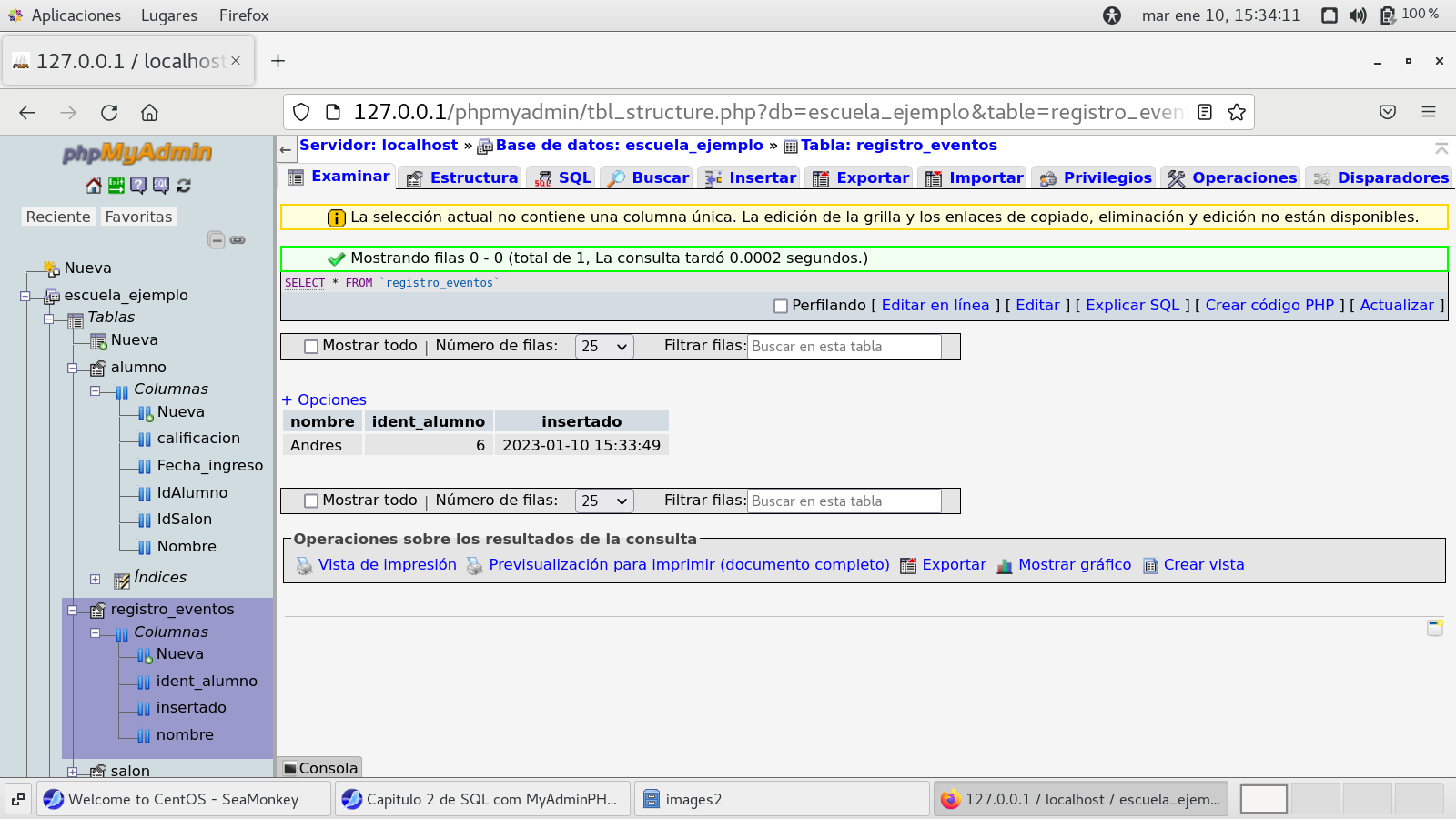The width and height of the screenshot is (1456, 819).
Task: Enable the Perfilando checkbox
Action: [x=780, y=307]
